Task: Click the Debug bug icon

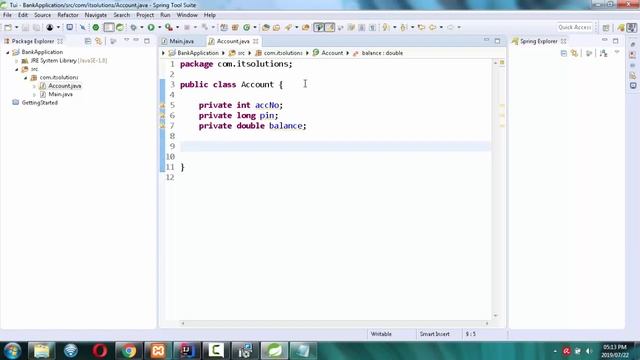Action: click(x=133, y=27)
